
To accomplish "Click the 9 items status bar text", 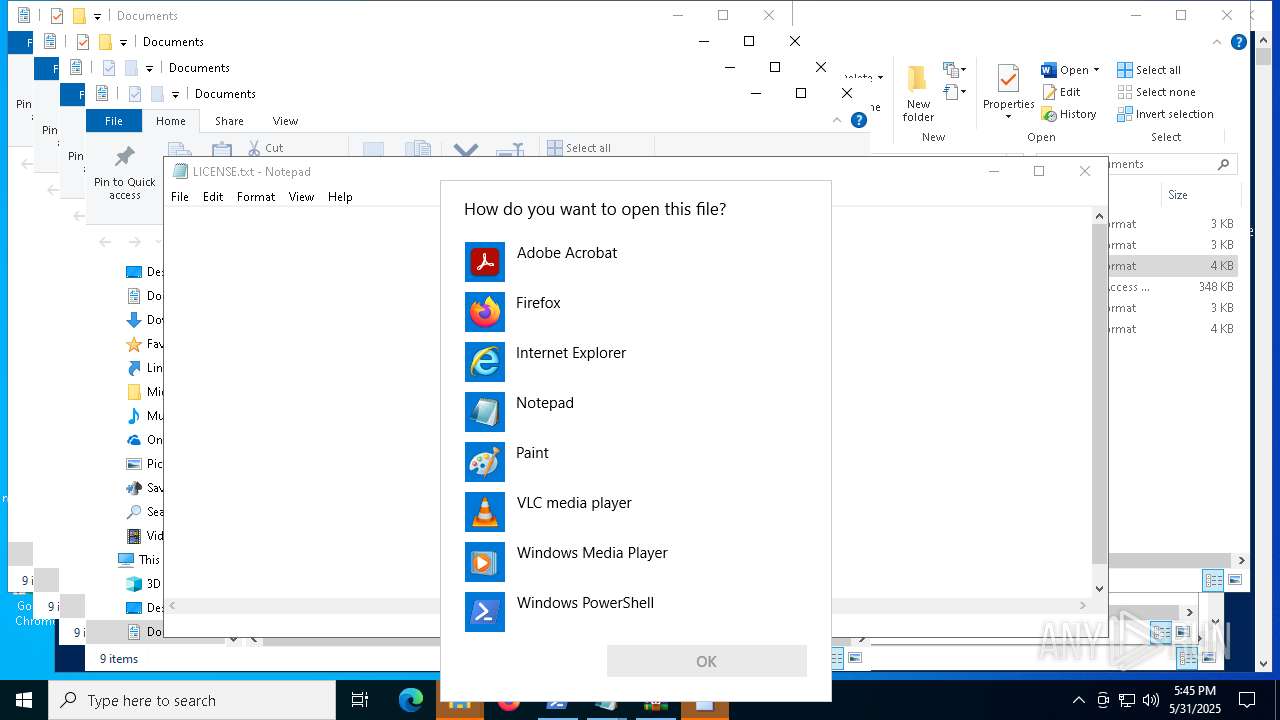I will pyautogui.click(x=119, y=659).
